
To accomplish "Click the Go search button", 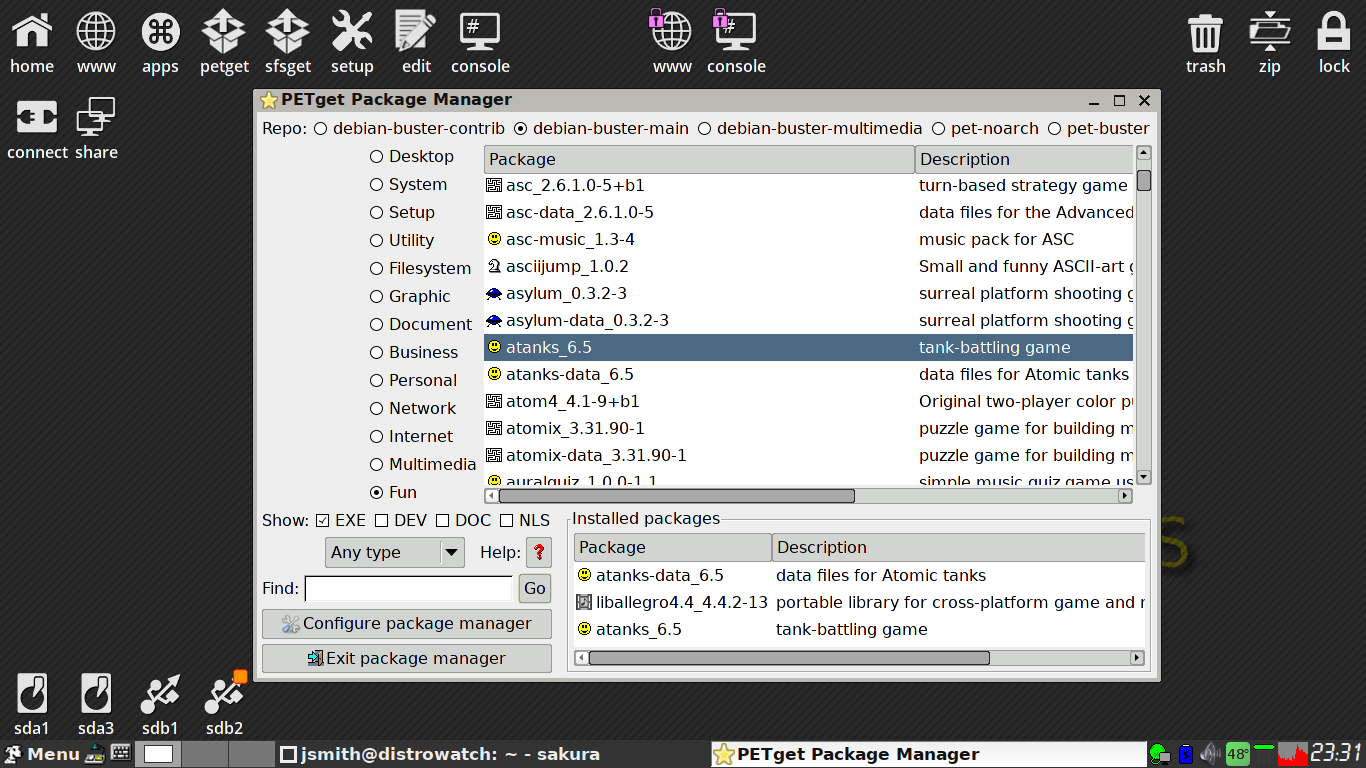I will click(535, 588).
